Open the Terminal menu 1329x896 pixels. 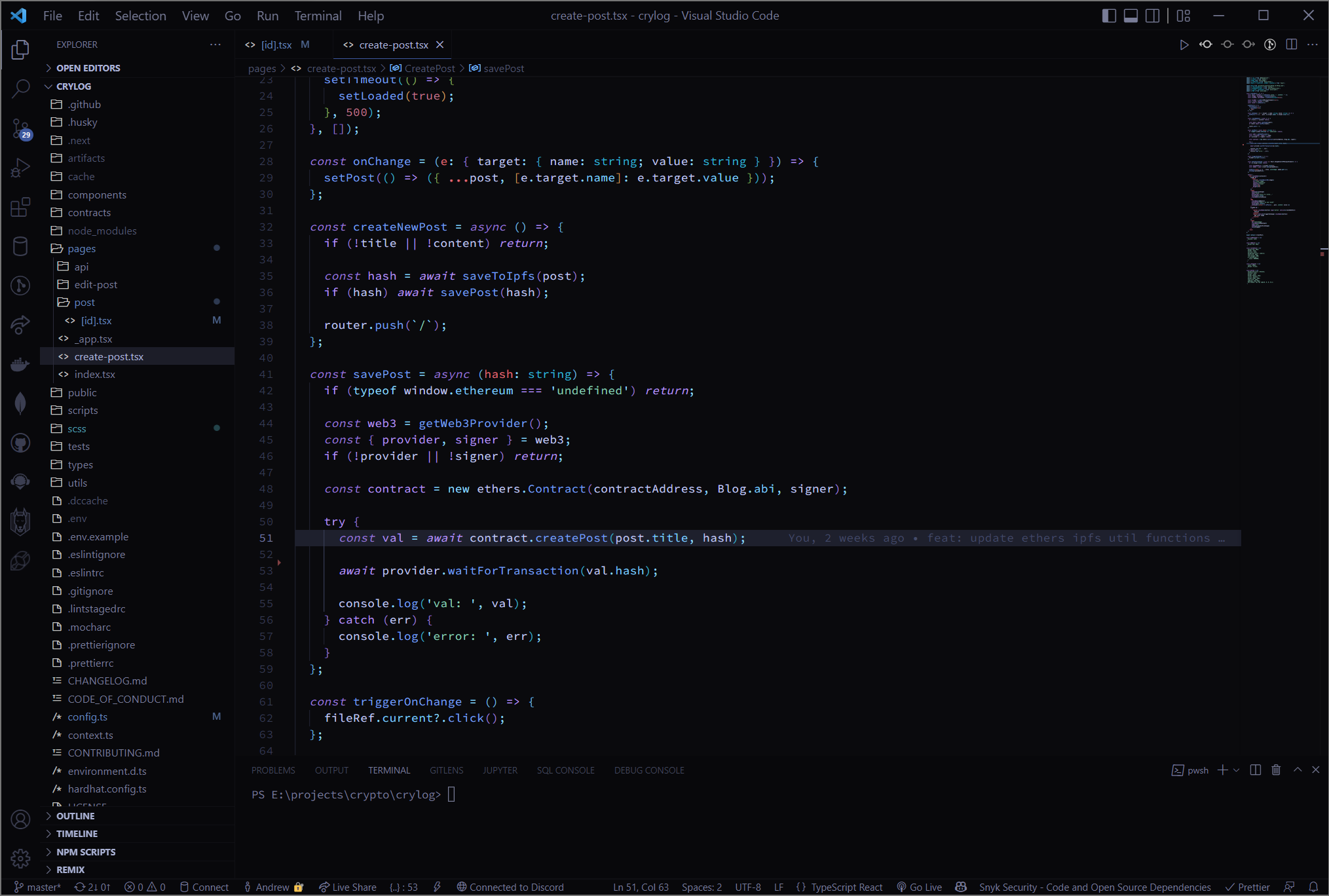pyautogui.click(x=318, y=16)
